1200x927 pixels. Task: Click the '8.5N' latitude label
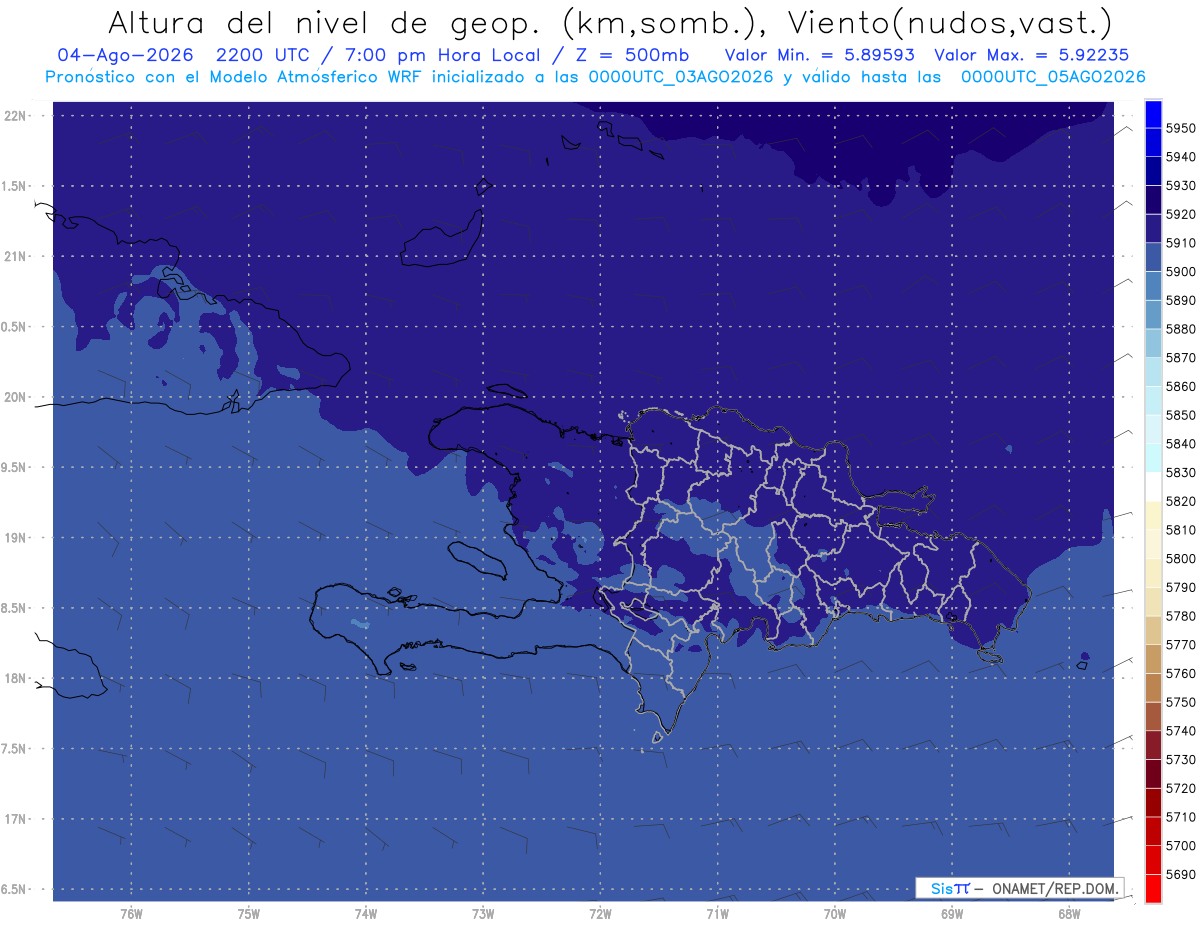15,609
